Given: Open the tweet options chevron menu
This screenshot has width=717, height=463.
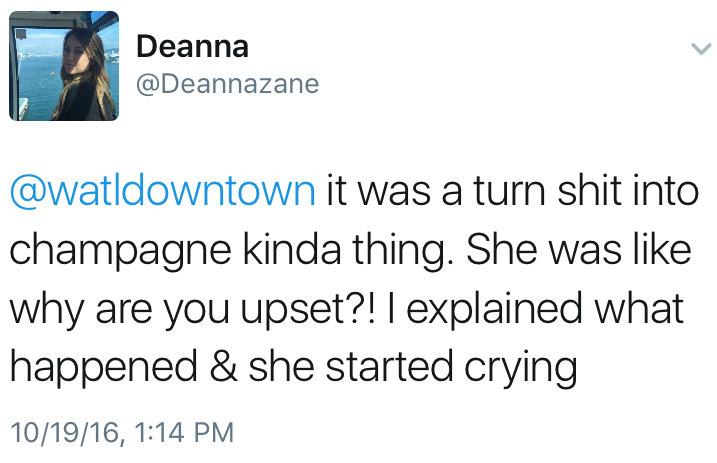Looking at the screenshot, I should click(x=698, y=48).
